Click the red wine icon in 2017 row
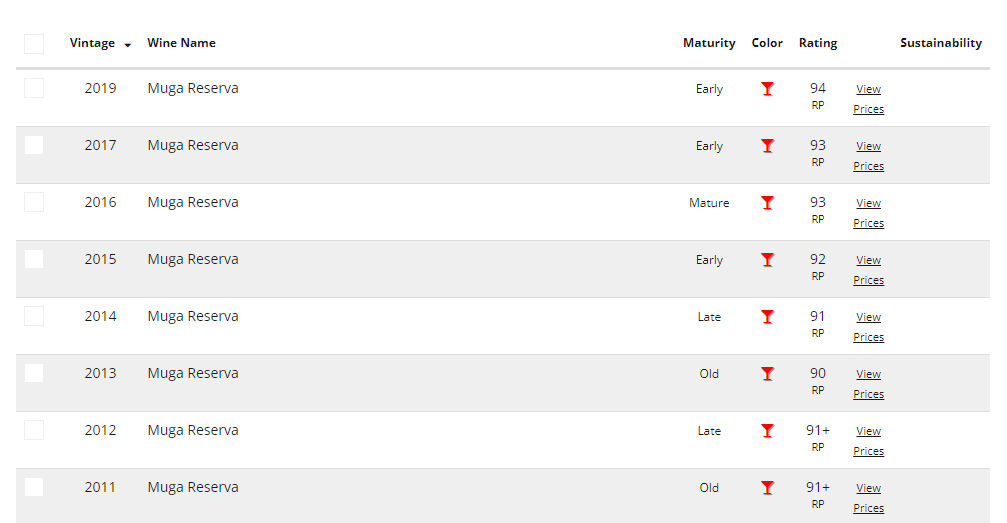This screenshot has width=1007, height=523. (767, 146)
